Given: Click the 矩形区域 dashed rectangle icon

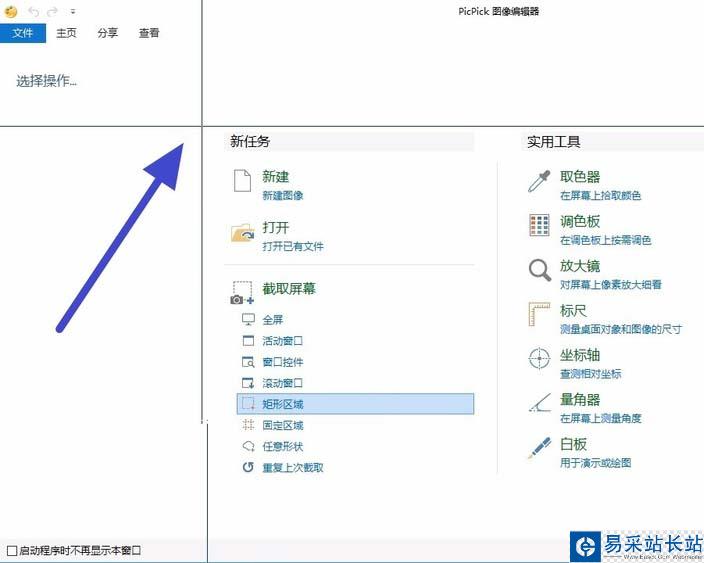Looking at the screenshot, I should (x=248, y=404).
